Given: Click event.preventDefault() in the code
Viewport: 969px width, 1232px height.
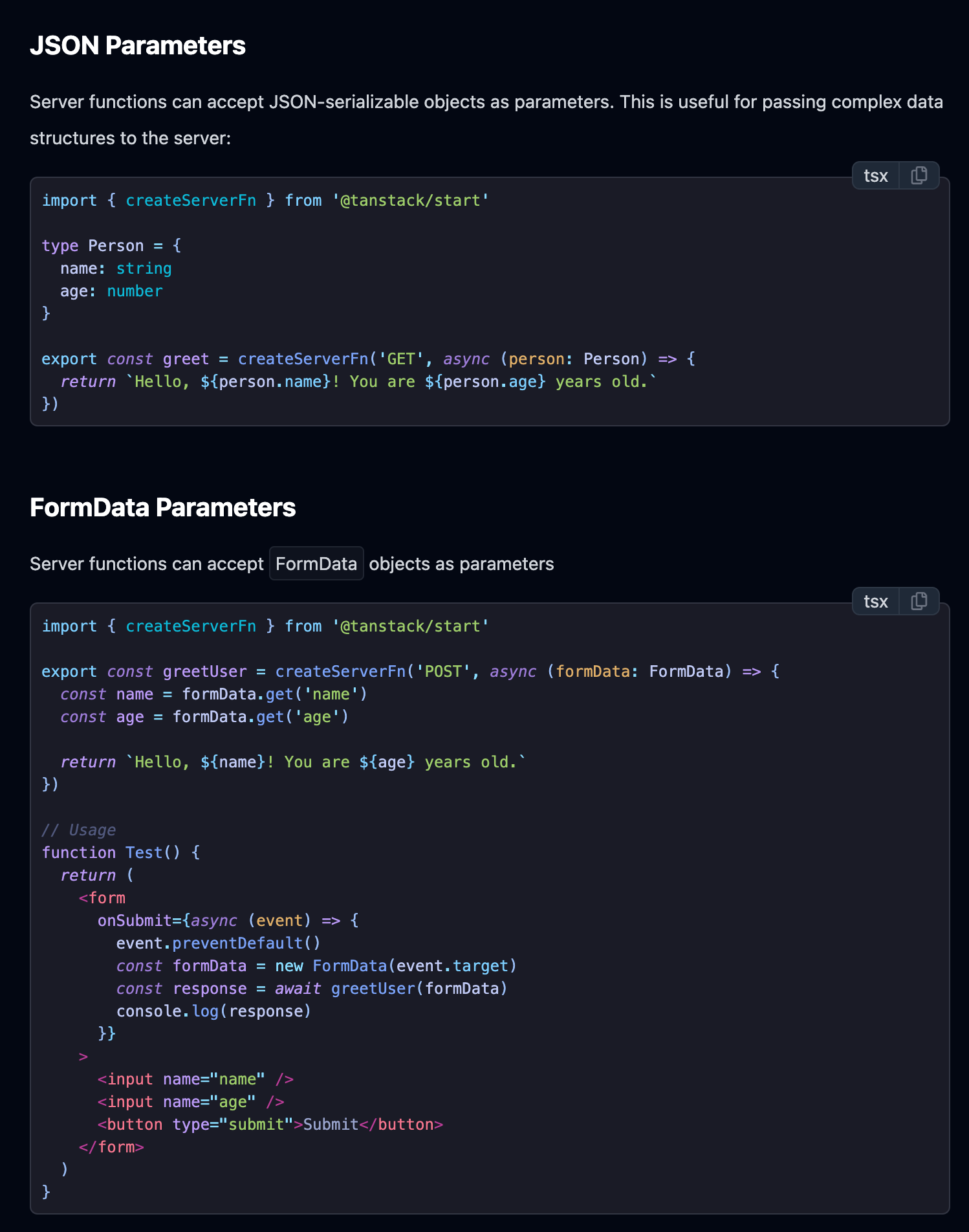Looking at the screenshot, I should [x=219, y=943].
